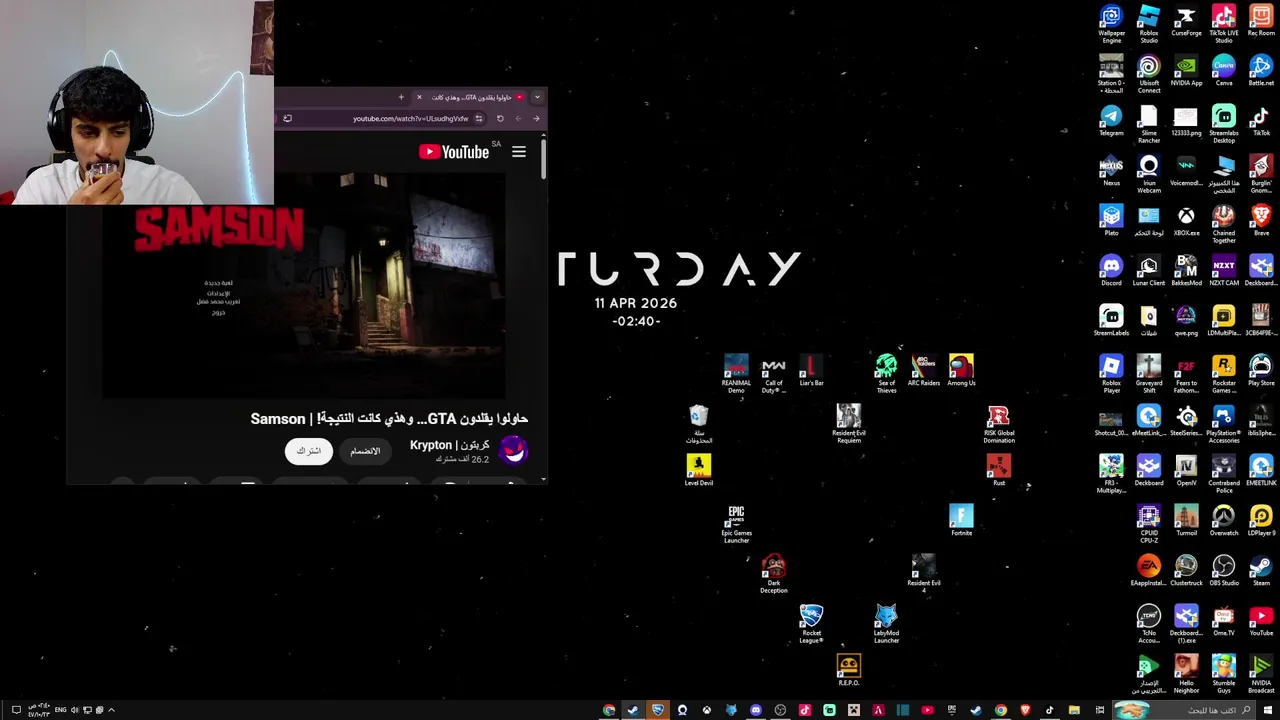Viewport: 1280px width, 720px height.
Task: Open BakkesMod desktop shortcut
Action: point(1186,272)
